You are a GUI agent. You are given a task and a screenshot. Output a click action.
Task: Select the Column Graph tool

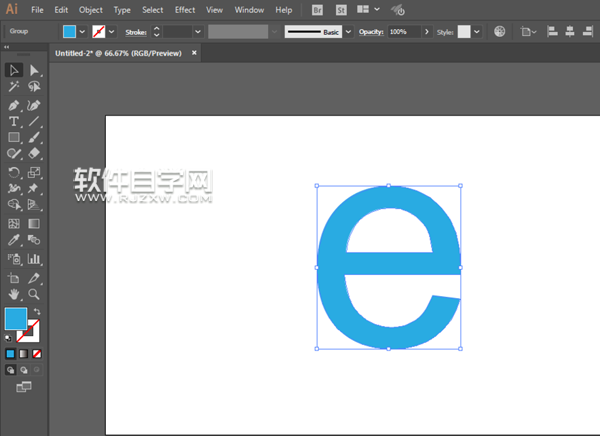(x=34, y=259)
